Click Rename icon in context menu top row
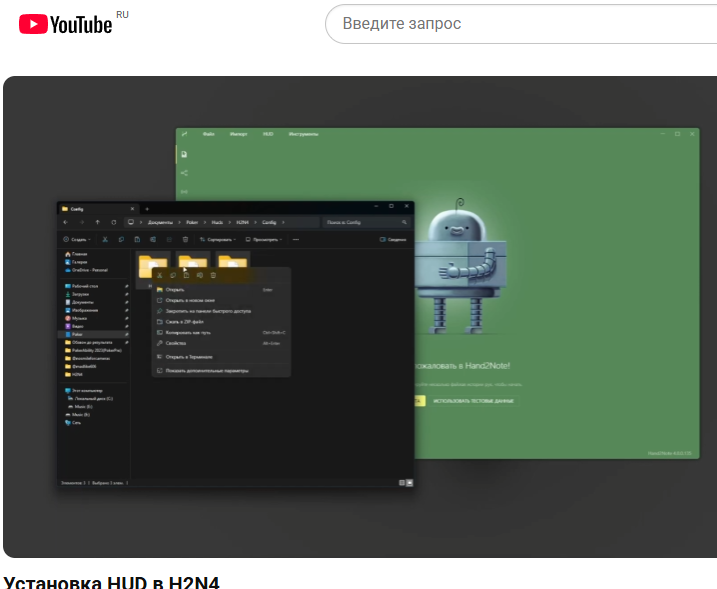The height and width of the screenshot is (589, 717). 200,275
